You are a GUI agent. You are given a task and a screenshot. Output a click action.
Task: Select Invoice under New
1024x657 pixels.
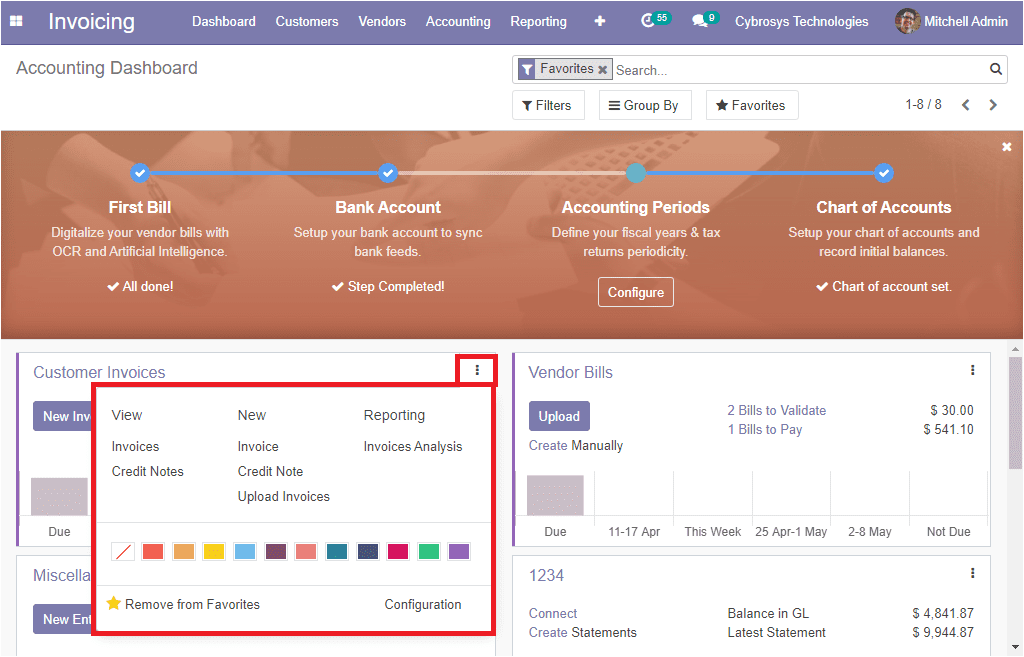pyautogui.click(x=258, y=447)
